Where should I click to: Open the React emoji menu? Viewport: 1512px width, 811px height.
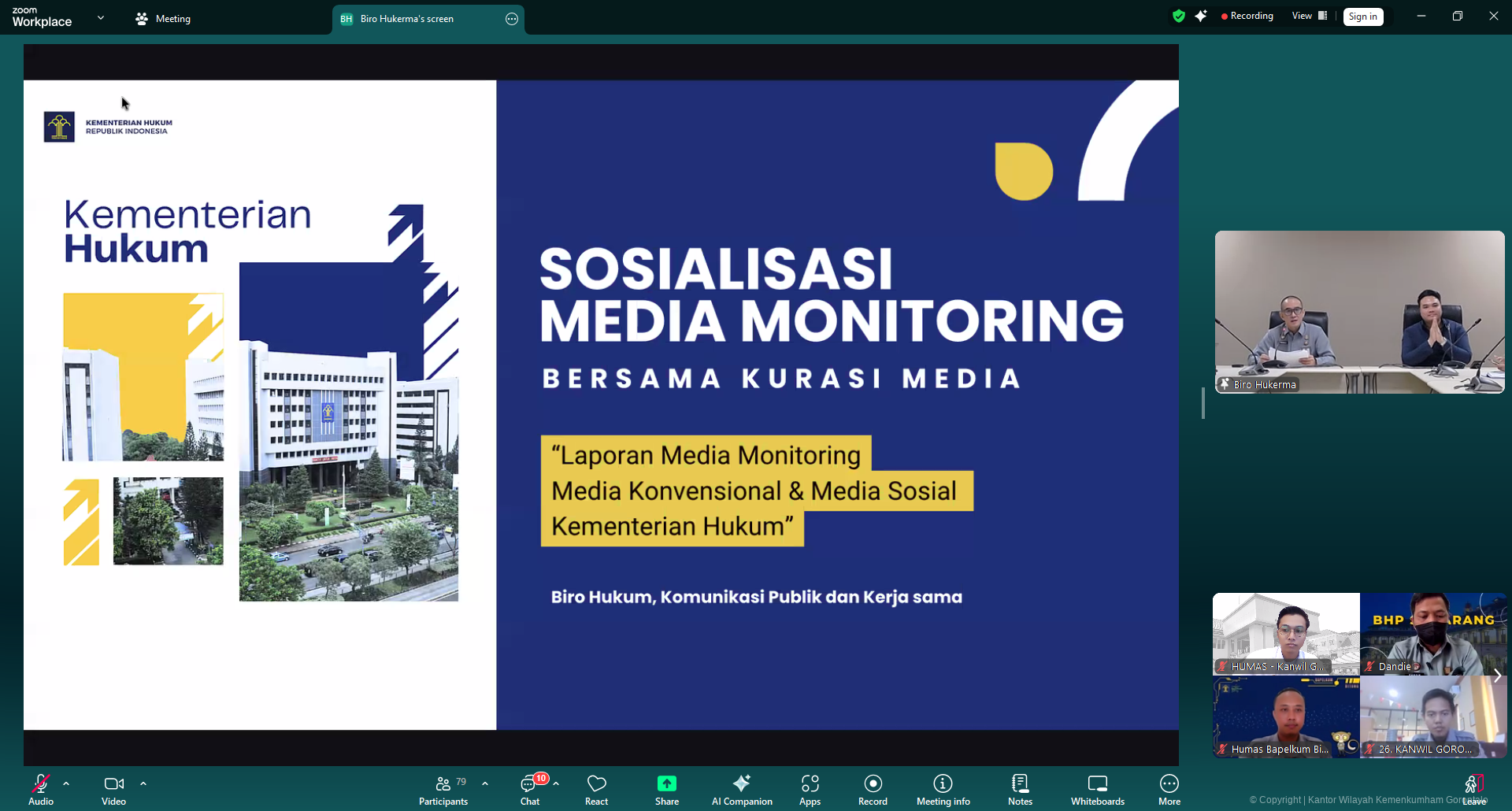[x=596, y=790]
